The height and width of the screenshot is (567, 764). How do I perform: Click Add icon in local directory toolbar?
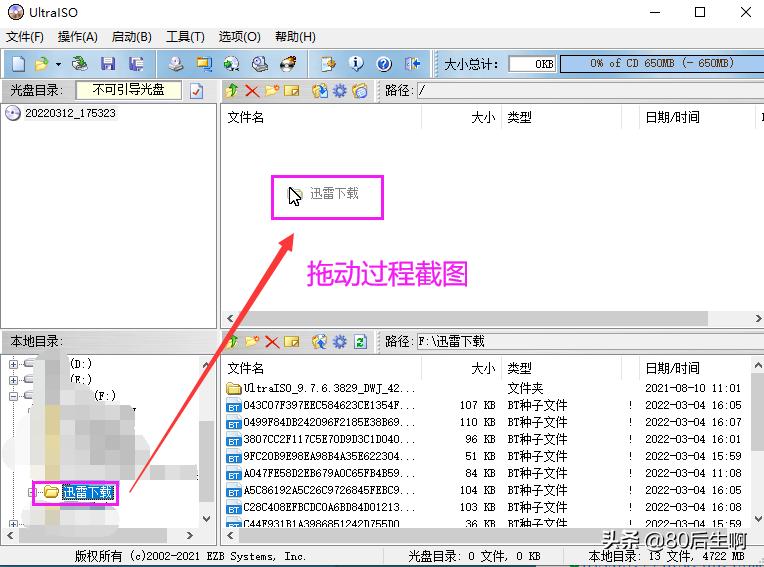320,342
